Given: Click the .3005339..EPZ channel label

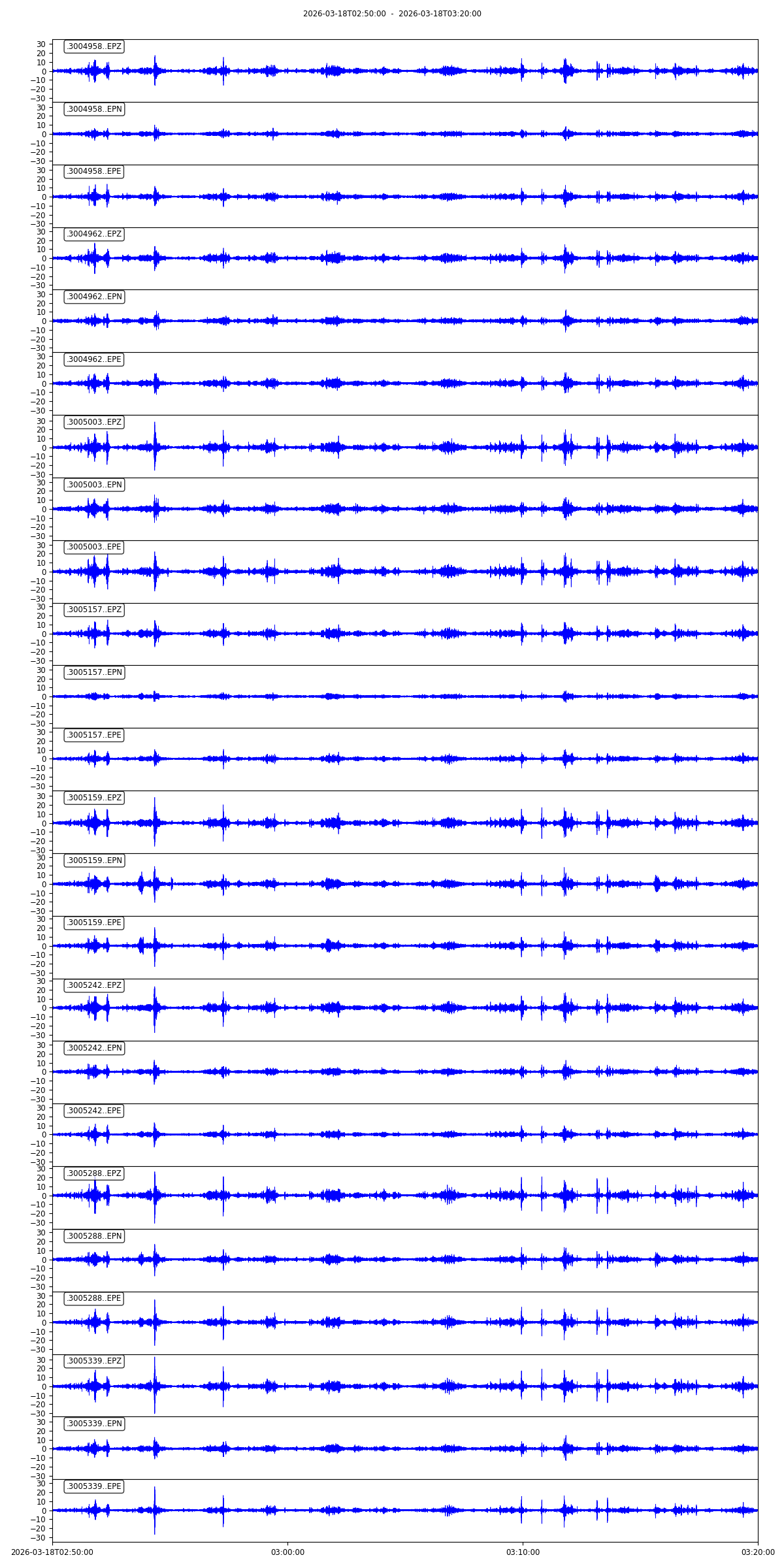Looking at the screenshot, I should click(x=94, y=1361).
